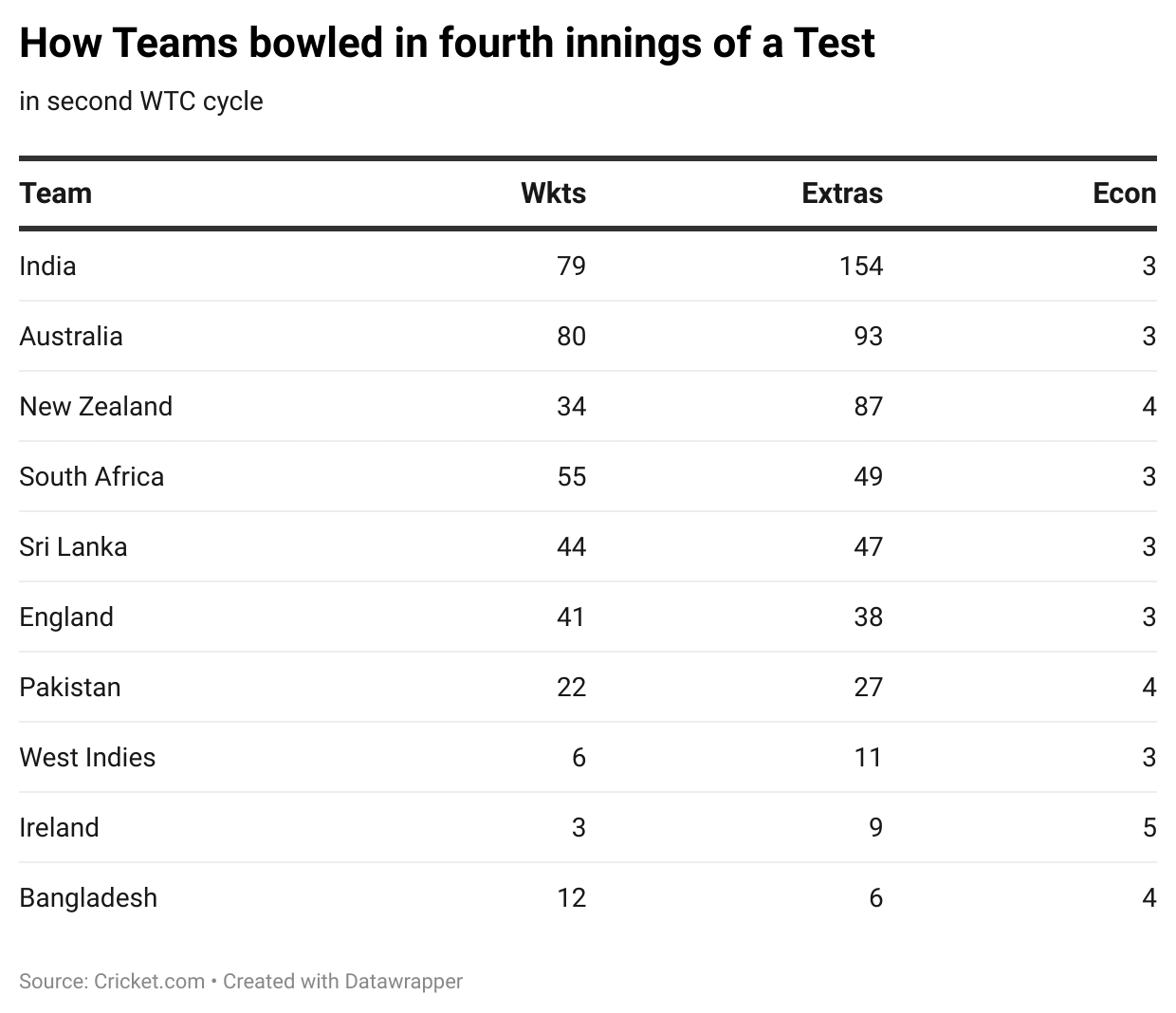Image resolution: width=1176 pixels, height=1013 pixels.
Task: Click India's extras value 154
Action: tap(860, 266)
